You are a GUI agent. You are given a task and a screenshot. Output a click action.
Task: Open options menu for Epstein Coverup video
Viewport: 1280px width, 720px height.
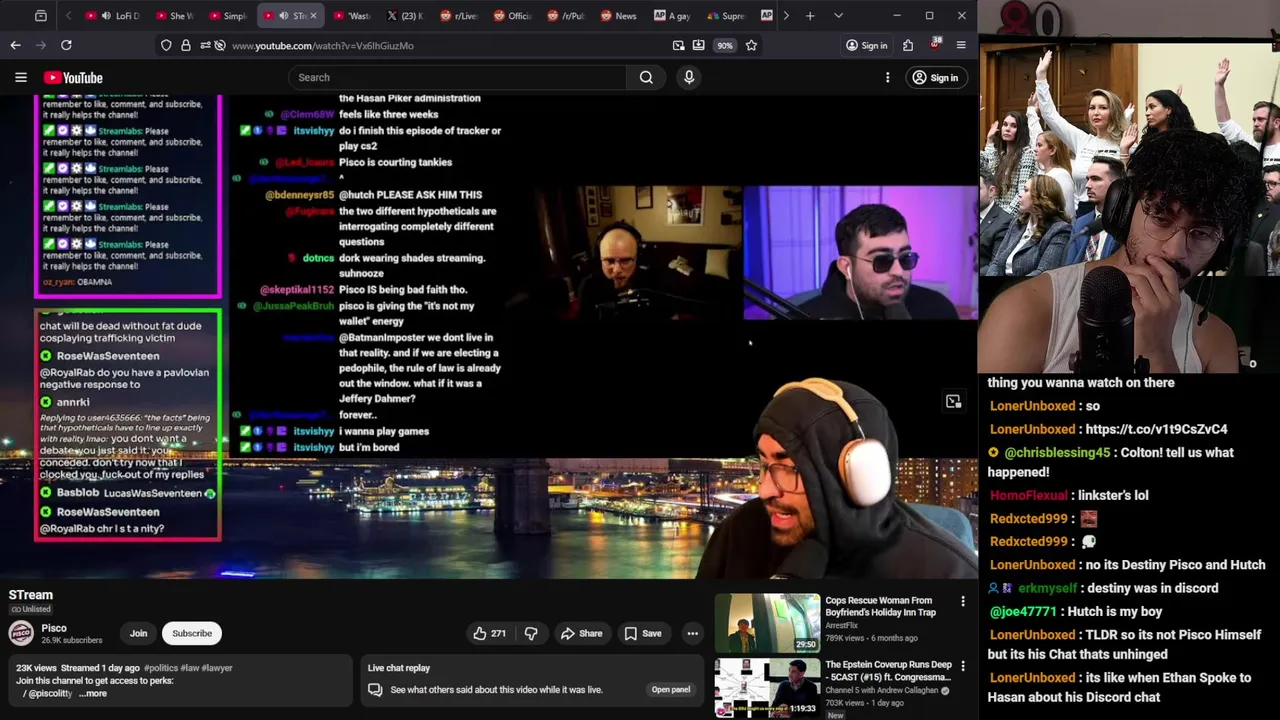[963, 666]
